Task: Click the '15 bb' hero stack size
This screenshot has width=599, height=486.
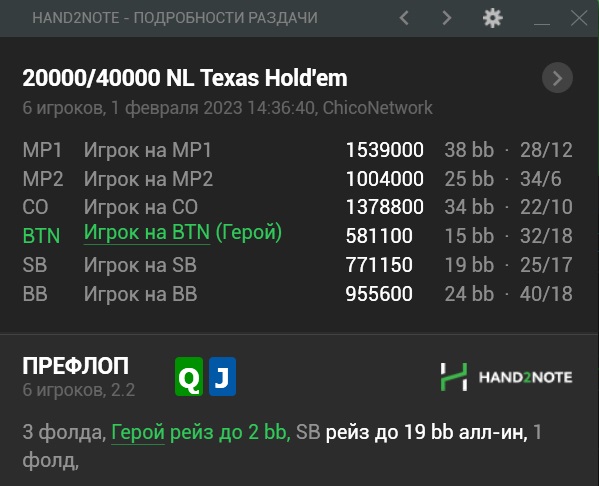Action: pyautogui.click(x=469, y=236)
